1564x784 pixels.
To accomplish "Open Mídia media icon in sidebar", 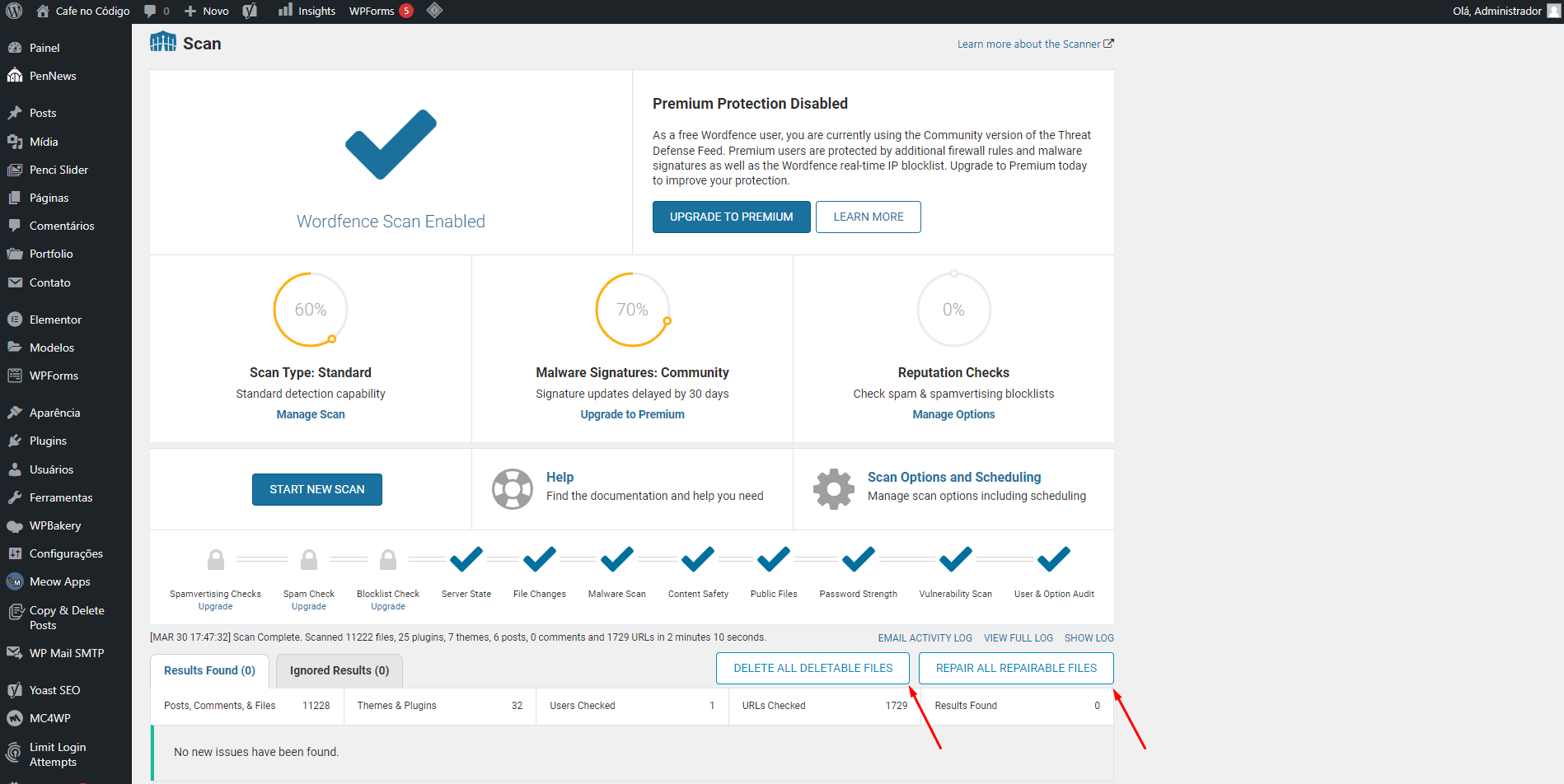I will (15, 142).
